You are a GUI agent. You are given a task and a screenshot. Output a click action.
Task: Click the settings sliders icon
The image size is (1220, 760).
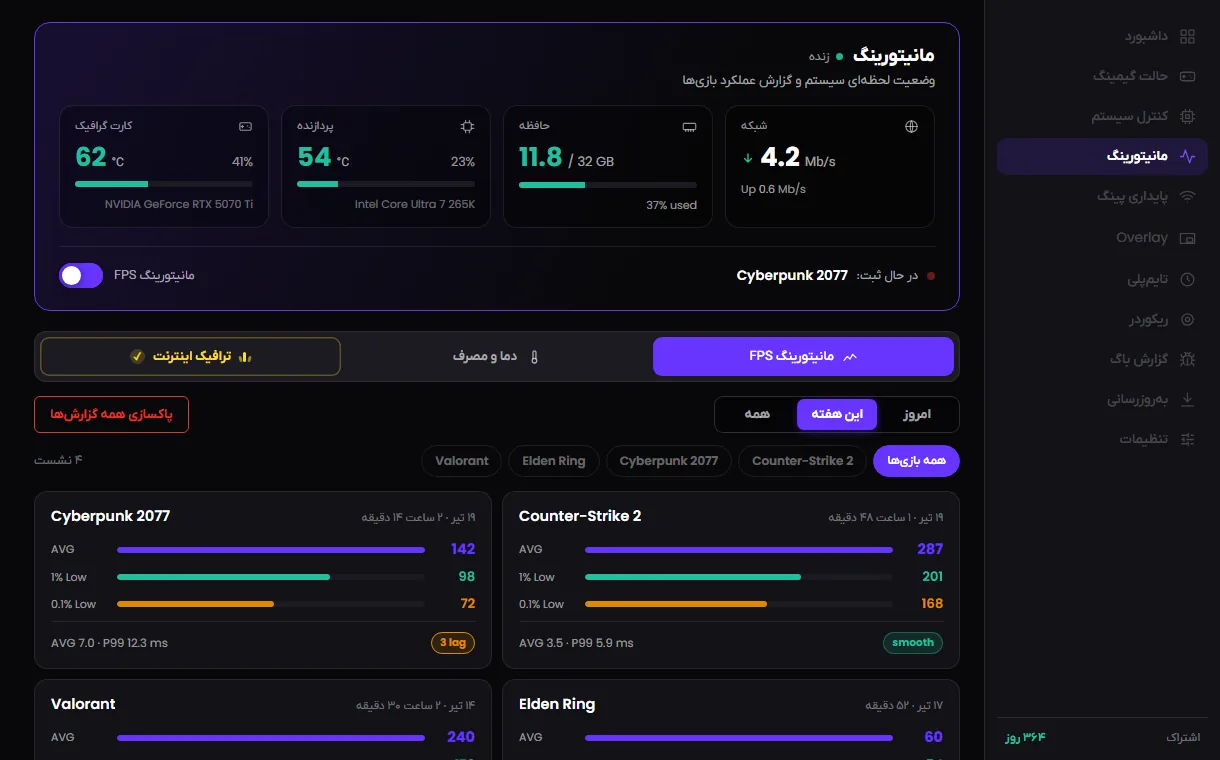[1188, 439]
